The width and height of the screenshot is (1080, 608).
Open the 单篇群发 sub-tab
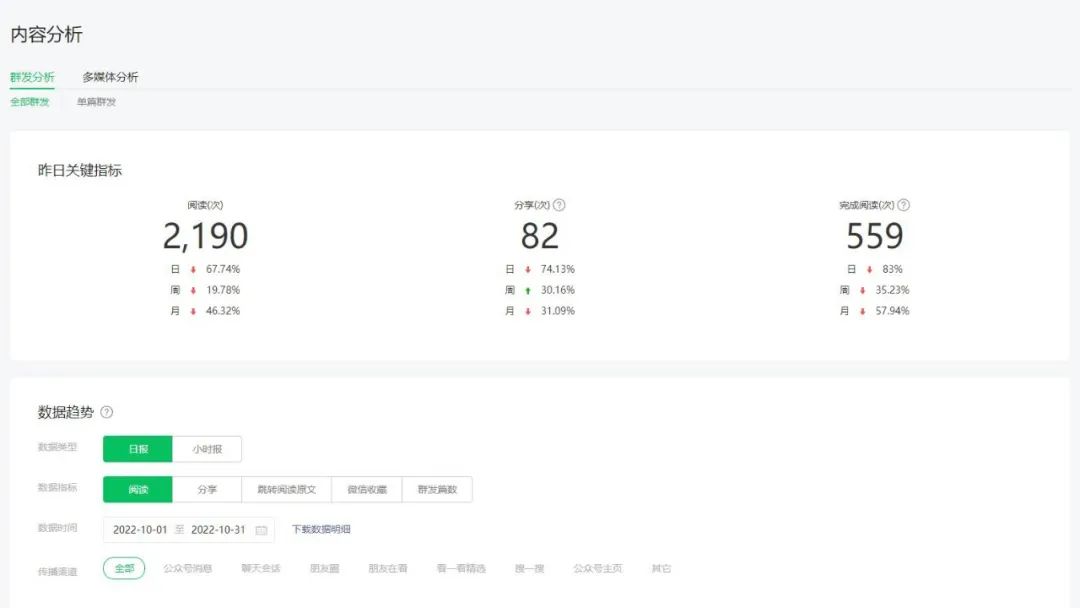96,102
